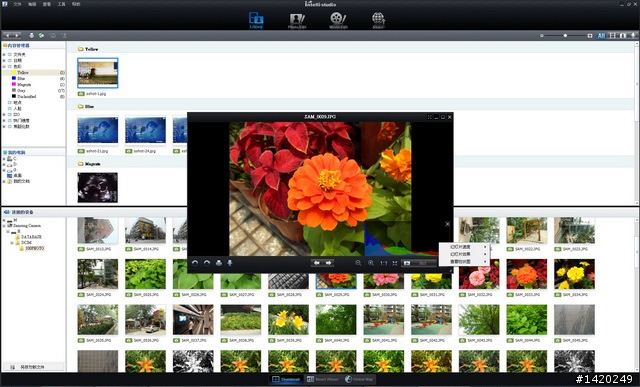The width and height of the screenshot is (640, 387).
Task: Switch to Smart Album view tab
Action: (323, 379)
